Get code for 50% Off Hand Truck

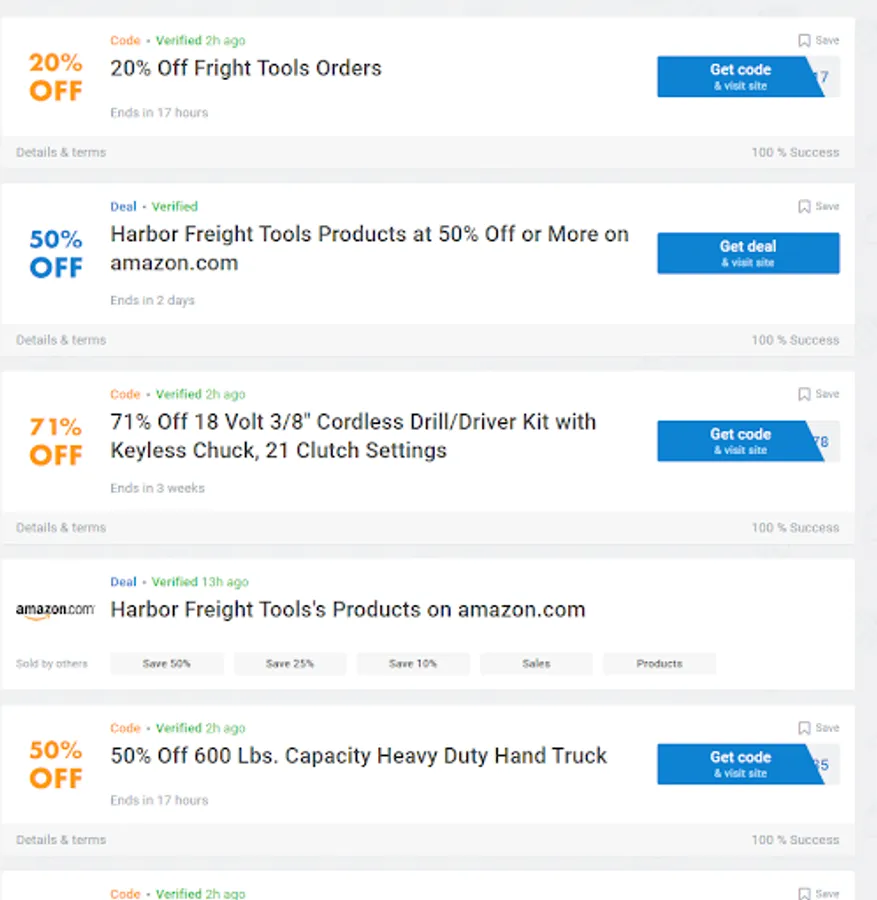(x=740, y=764)
